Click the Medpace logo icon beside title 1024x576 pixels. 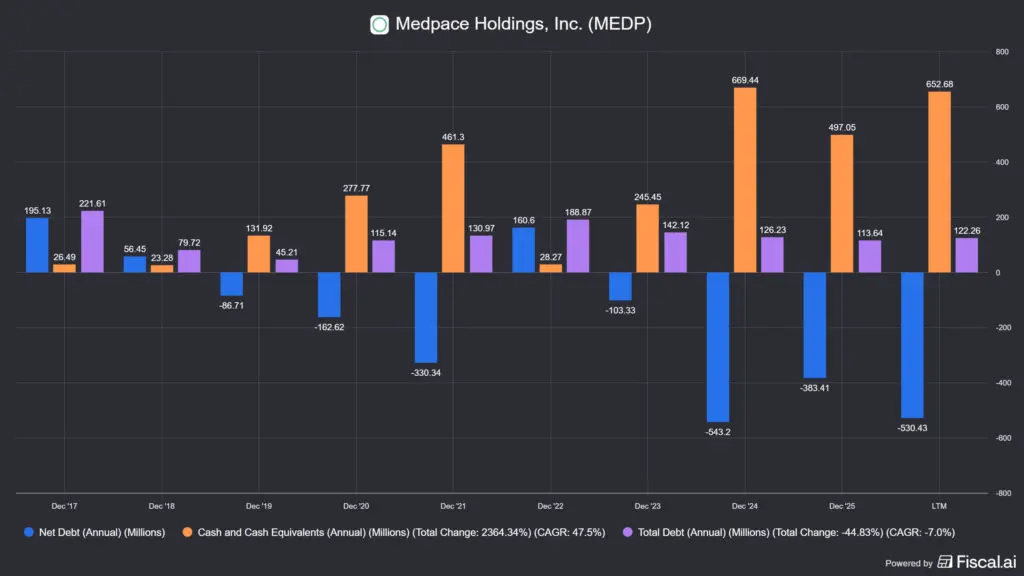click(379, 25)
